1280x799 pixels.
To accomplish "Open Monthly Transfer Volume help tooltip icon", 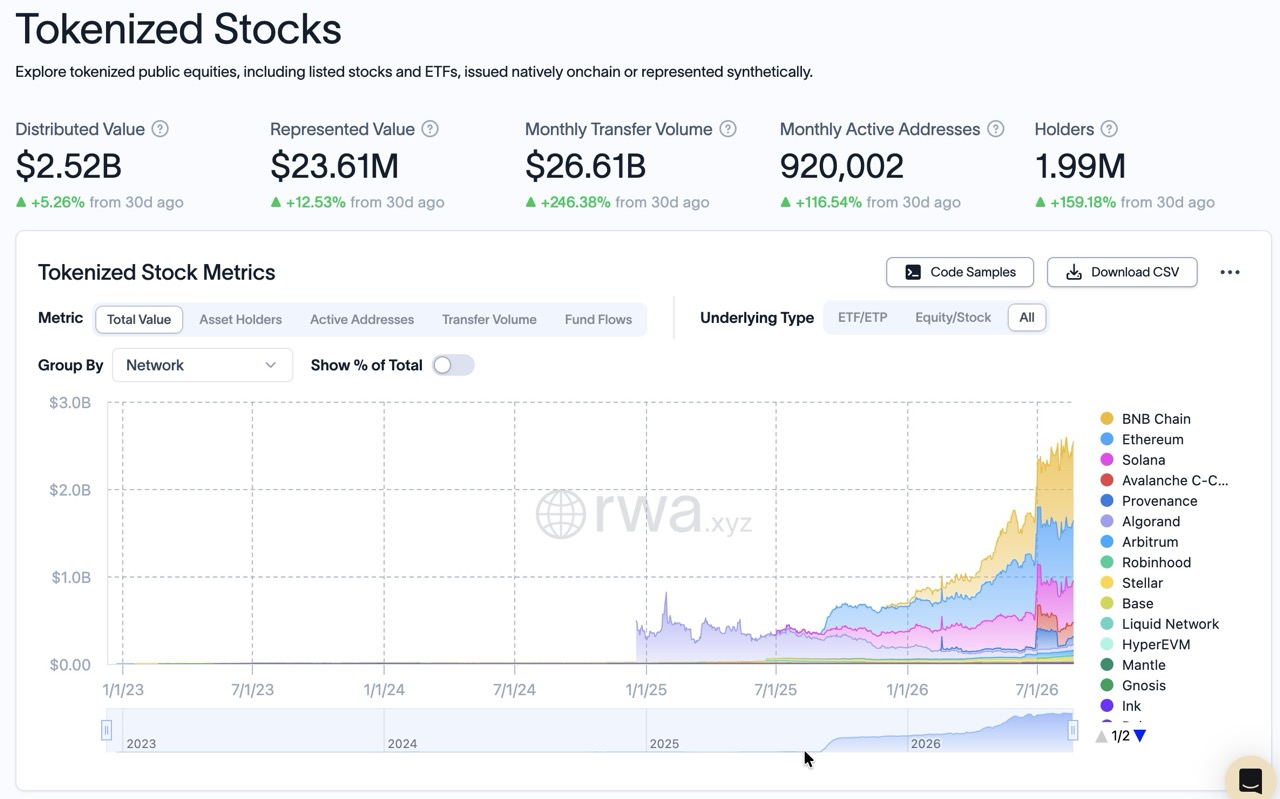I will (728, 129).
